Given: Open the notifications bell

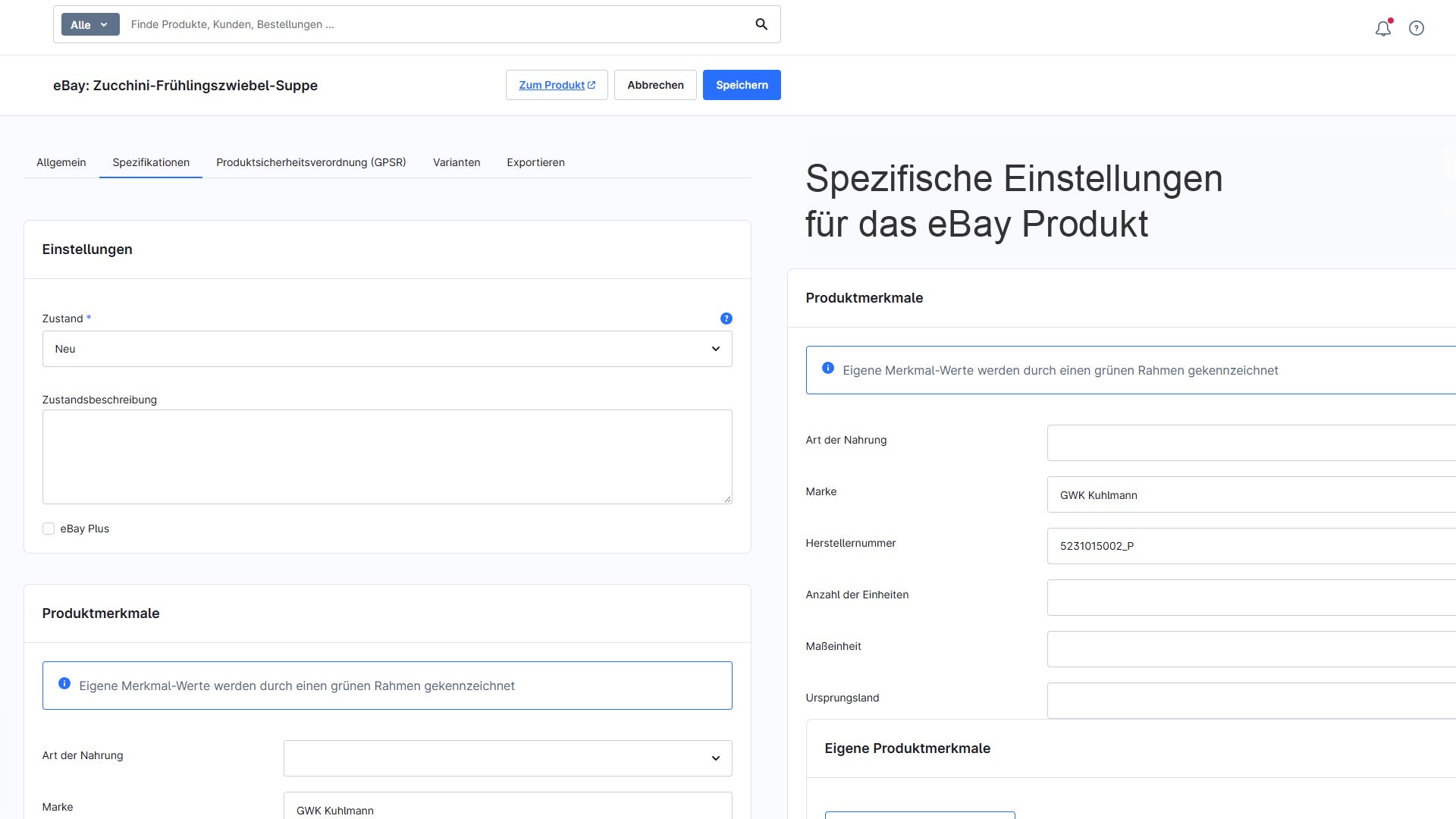Looking at the screenshot, I should pyautogui.click(x=1383, y=28).
